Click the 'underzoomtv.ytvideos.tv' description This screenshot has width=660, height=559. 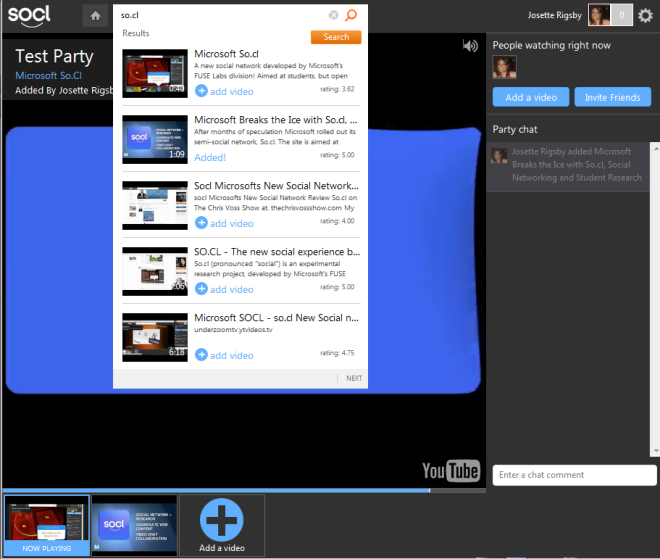tap(233, 330)
